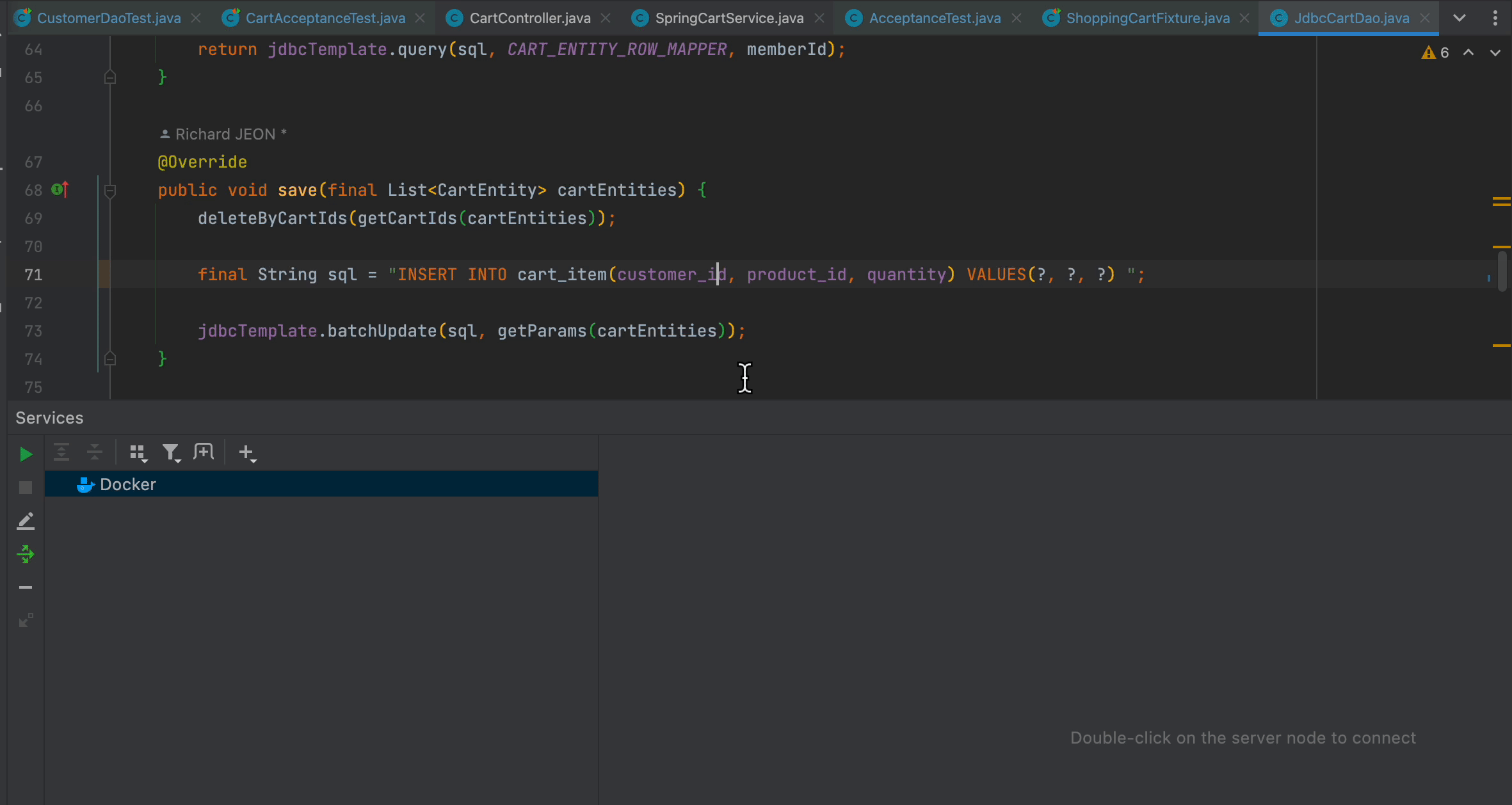Switch to the CartController.java tab
Viewport: 1512px width, 805px height.
529,18
